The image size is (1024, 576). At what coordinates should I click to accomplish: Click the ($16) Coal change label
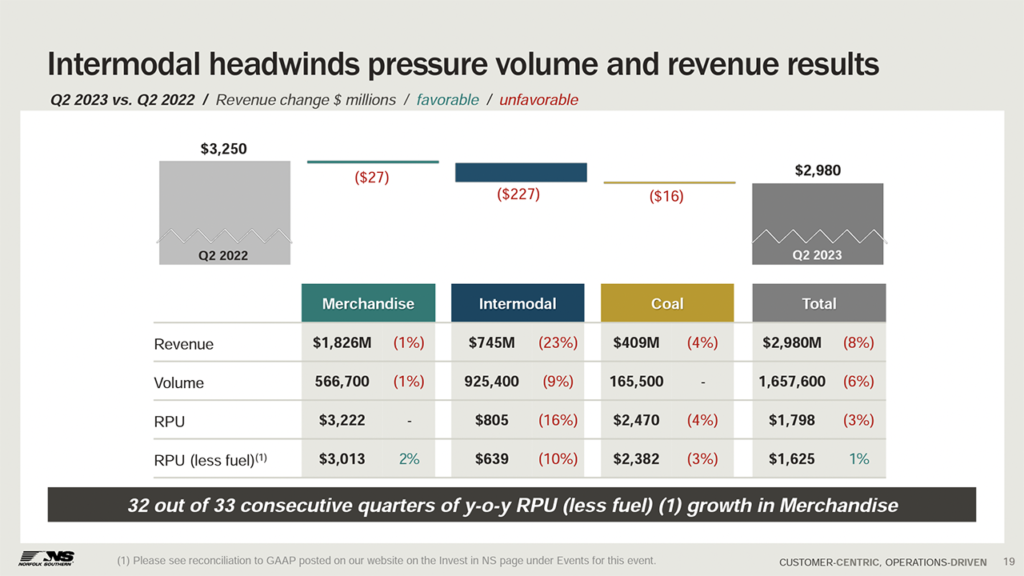pyautogui.click(x=666, y=196)
